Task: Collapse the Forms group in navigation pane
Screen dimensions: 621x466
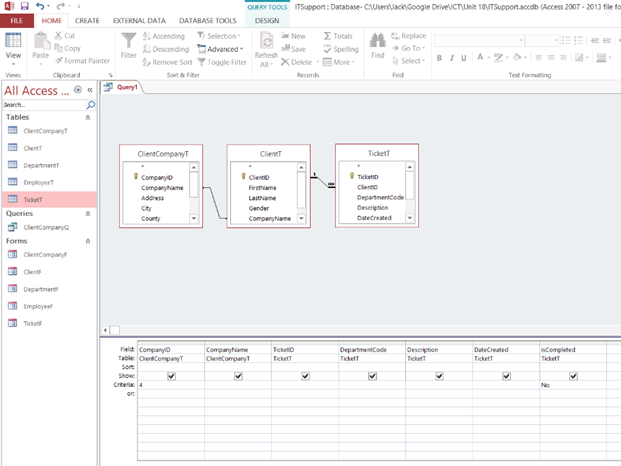Action: tap(88, 241)
